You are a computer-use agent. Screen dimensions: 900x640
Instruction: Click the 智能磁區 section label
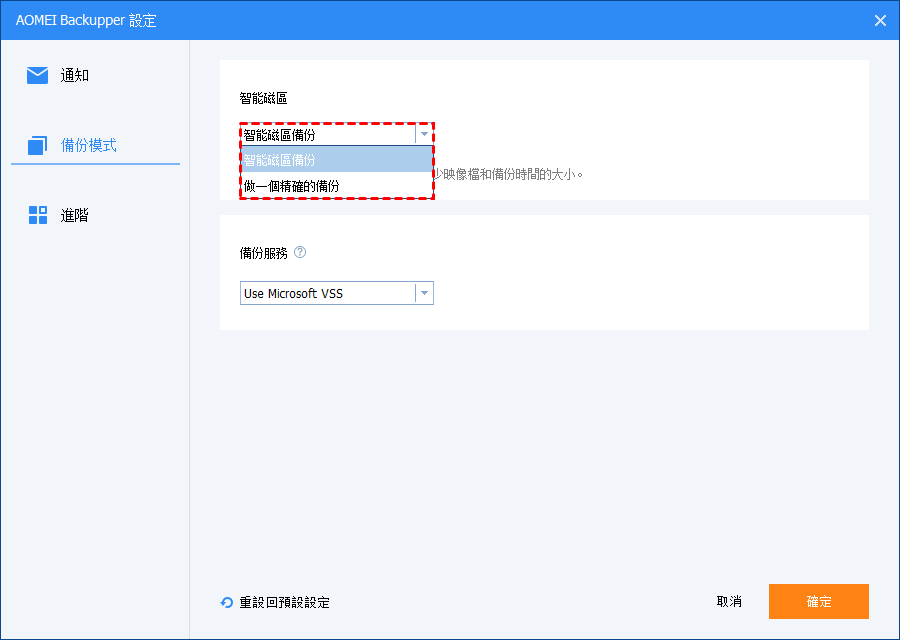click(x=263, y=98)
